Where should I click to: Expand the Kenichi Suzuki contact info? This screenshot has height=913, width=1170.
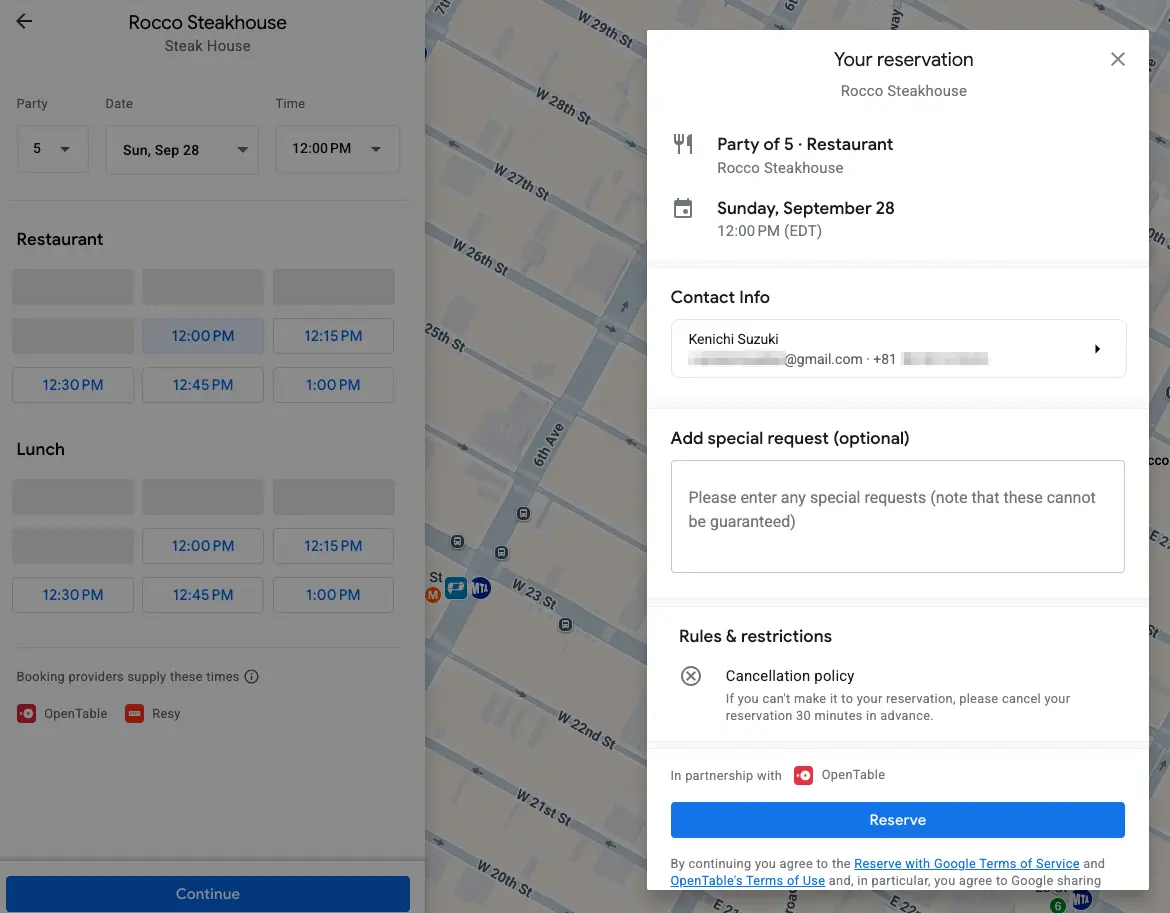point(898,348)
